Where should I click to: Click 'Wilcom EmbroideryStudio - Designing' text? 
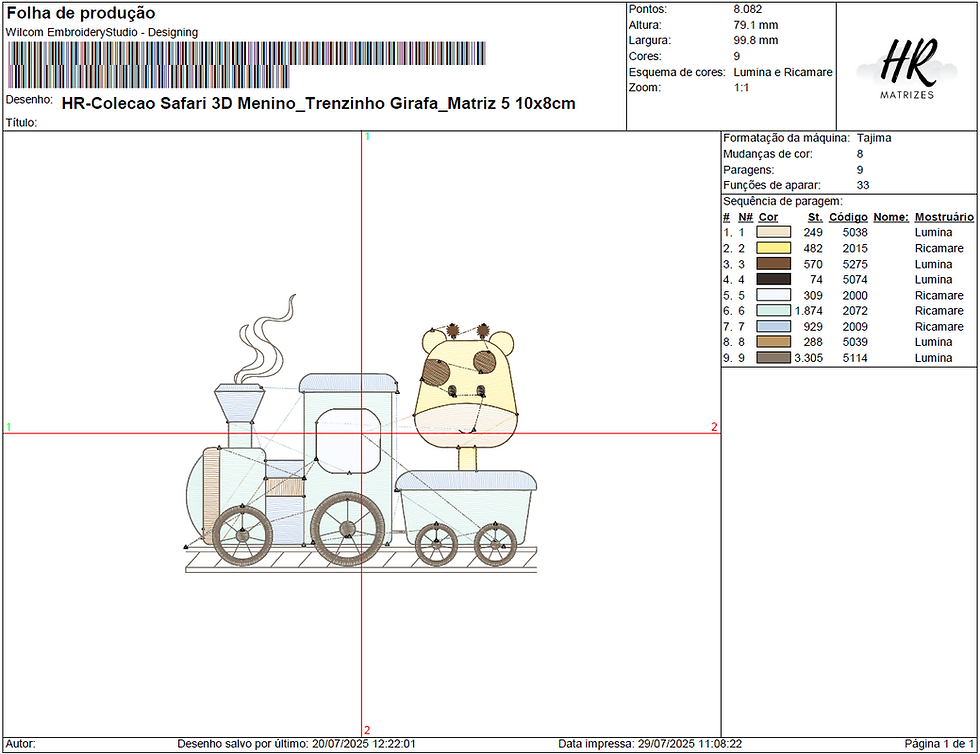point(102,33)
